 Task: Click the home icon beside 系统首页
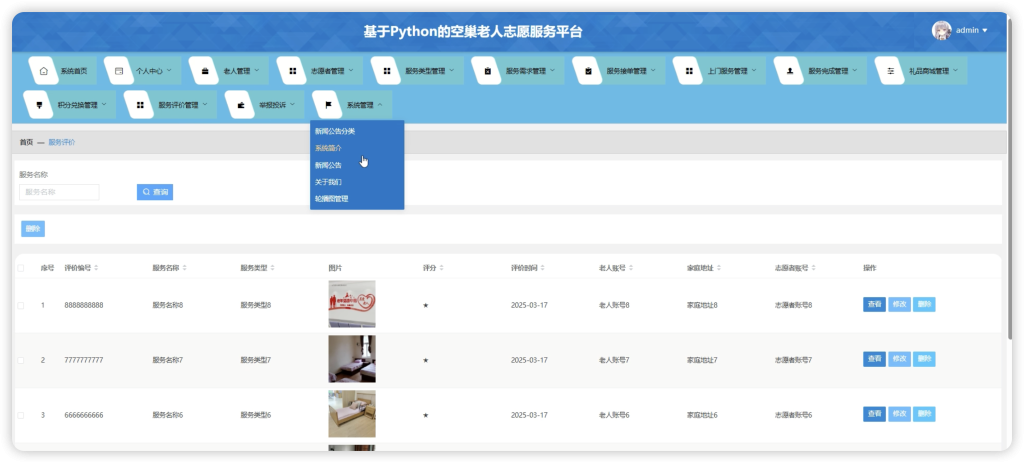pyautogui.click(x=44, y=71)
